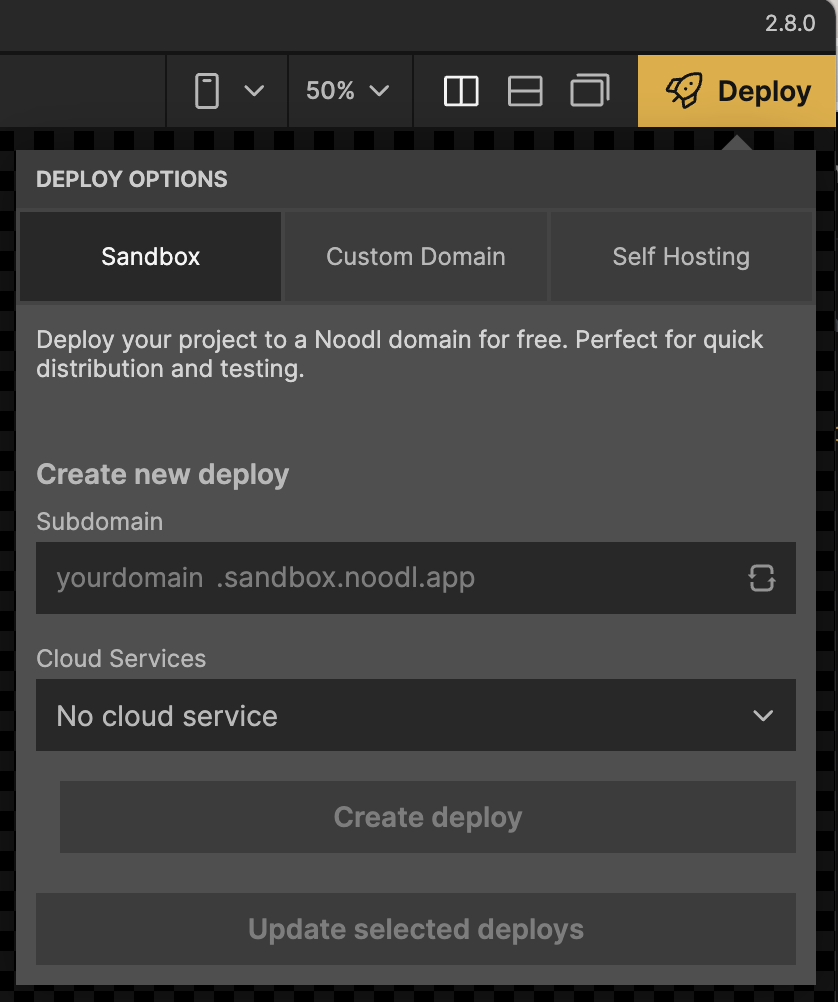Open the Self Hosting tab
The width and height of the screenshot is (838, 1002).
tap(680, 256)
